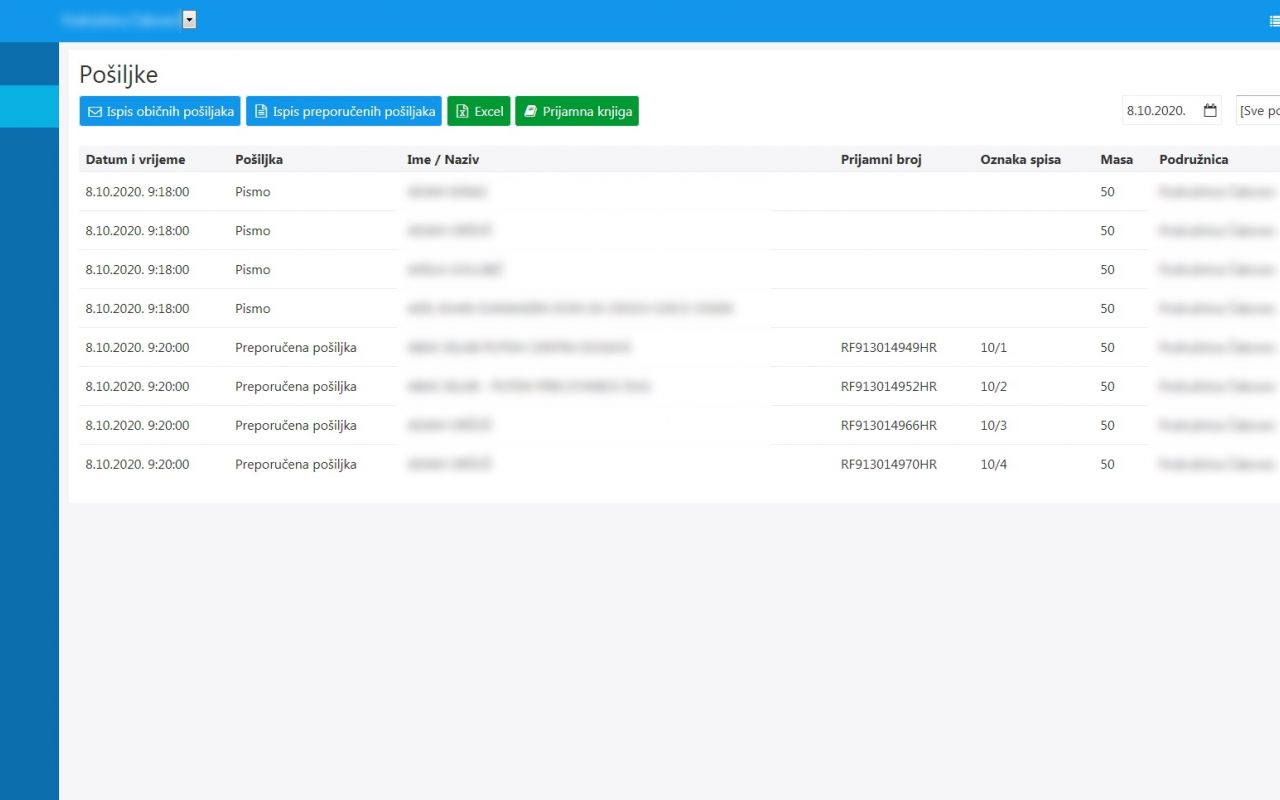Click the 'Oznaka spisa' column header
Screen dimensions: 1280x800
tap(1020, 160)
